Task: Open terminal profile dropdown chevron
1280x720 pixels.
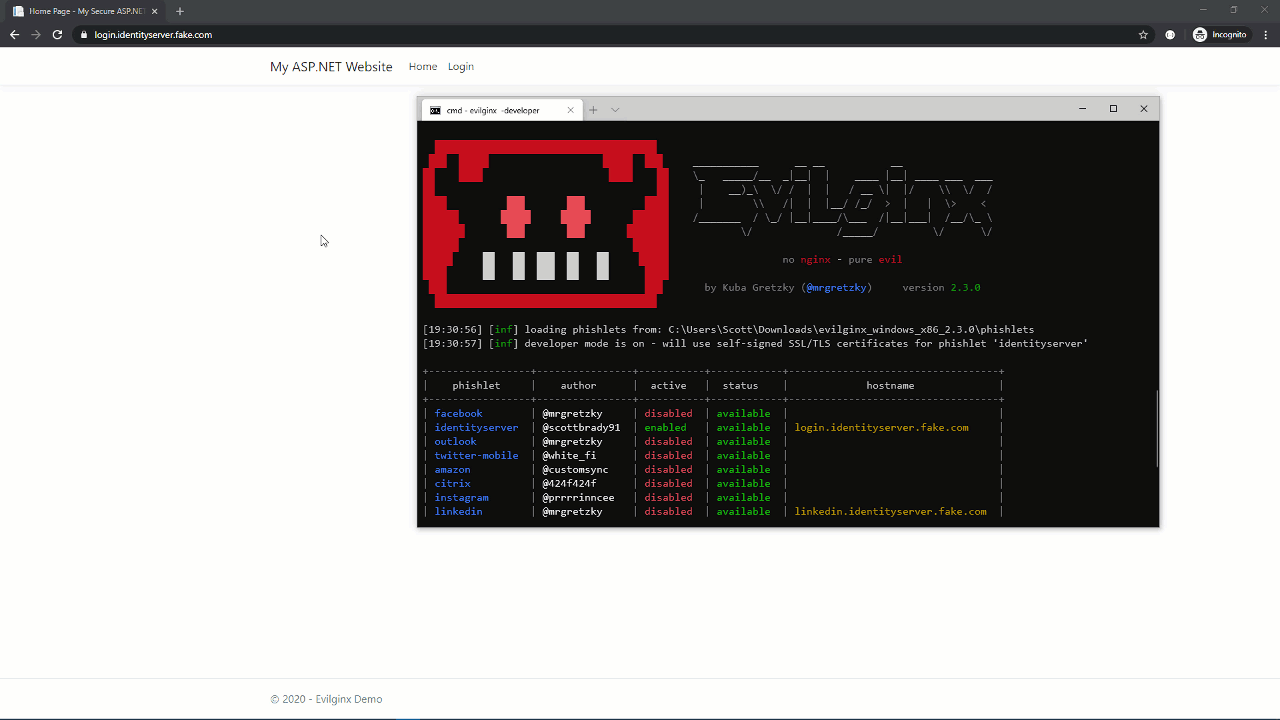Action: click(615, 110)
